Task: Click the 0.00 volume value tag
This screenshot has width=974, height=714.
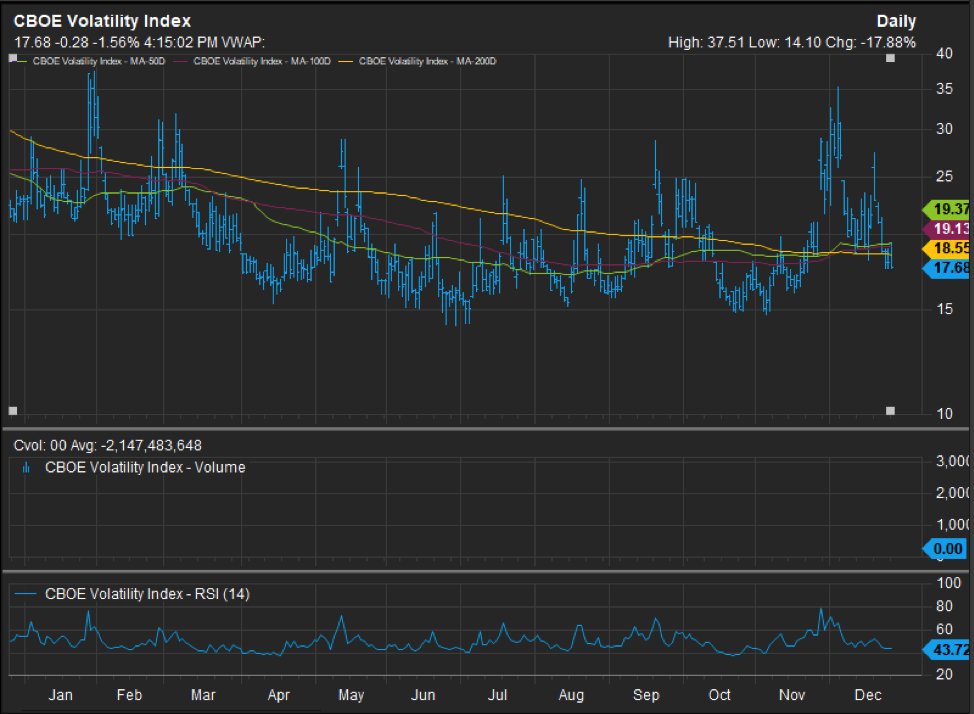Action: tap(945, 549)
